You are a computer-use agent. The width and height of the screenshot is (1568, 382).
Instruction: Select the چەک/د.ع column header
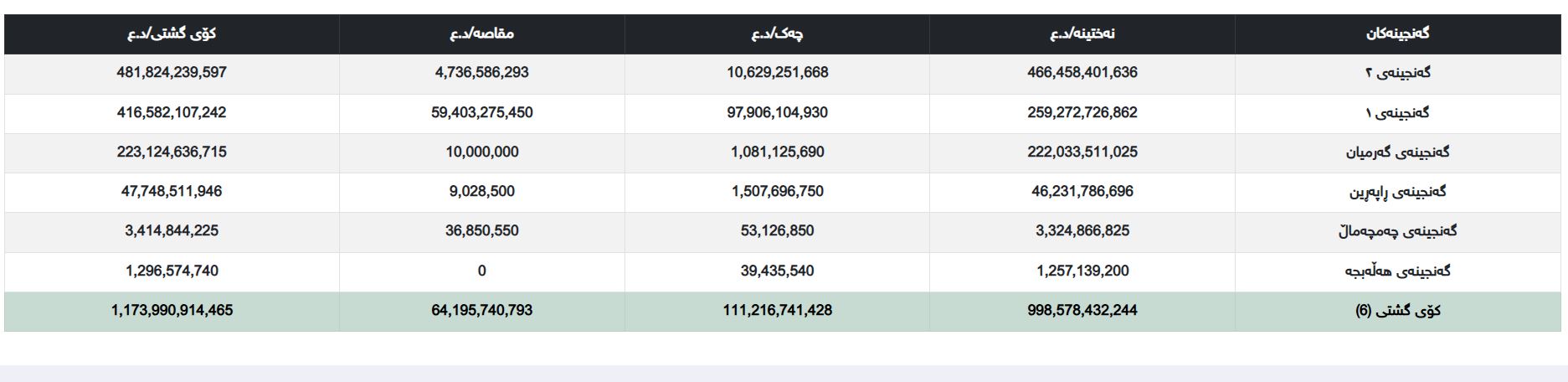777,34
